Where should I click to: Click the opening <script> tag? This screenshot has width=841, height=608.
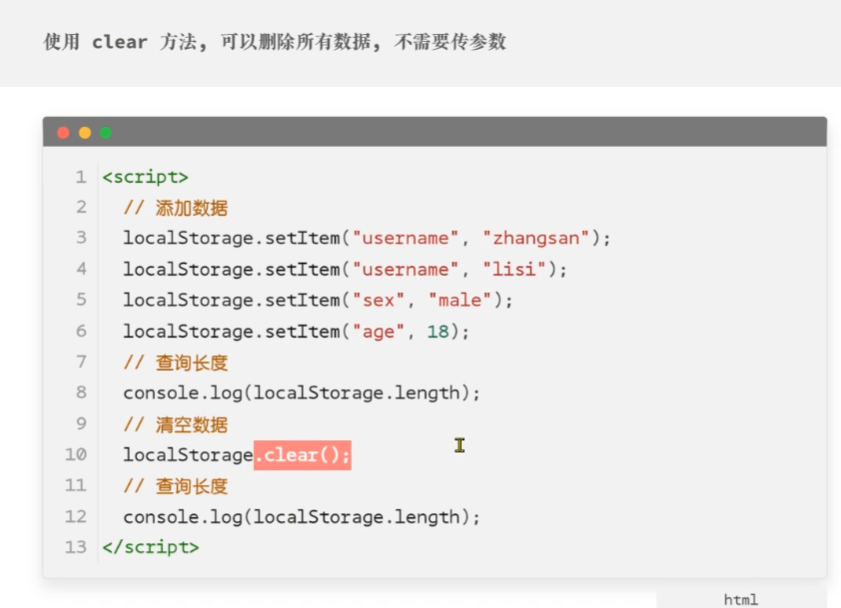pyautogui.click(x=145, y=177)
